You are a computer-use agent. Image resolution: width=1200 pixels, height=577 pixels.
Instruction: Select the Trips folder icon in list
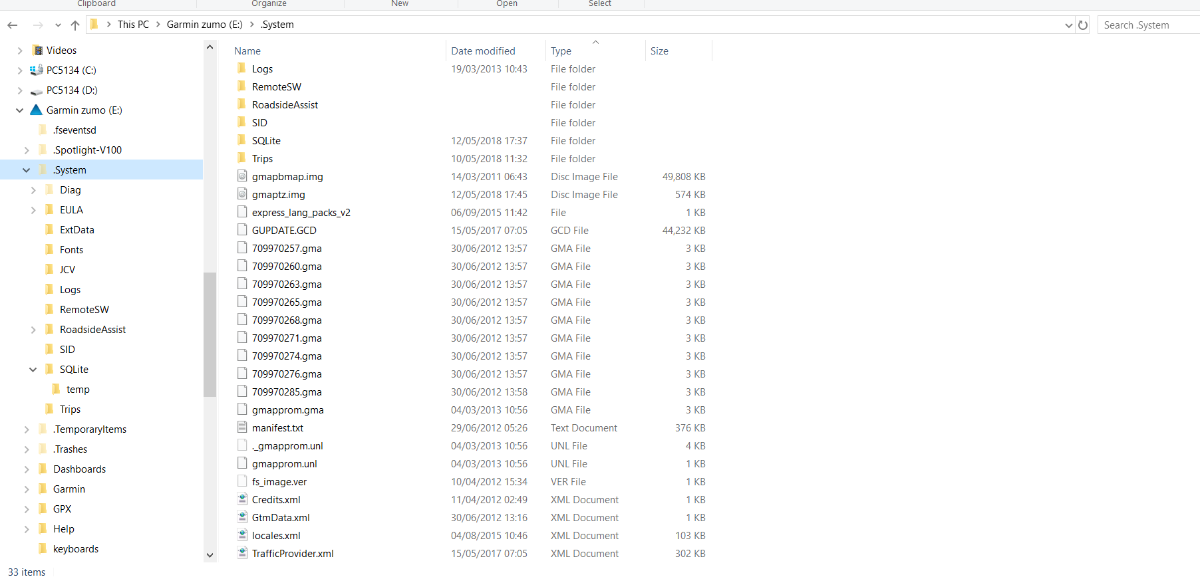click(241, 159)
